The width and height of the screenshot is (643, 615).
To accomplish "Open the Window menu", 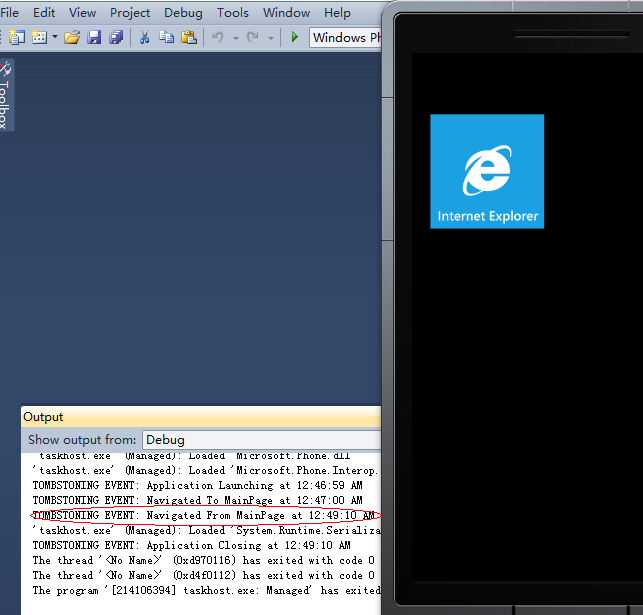I will tap(286, 13).
